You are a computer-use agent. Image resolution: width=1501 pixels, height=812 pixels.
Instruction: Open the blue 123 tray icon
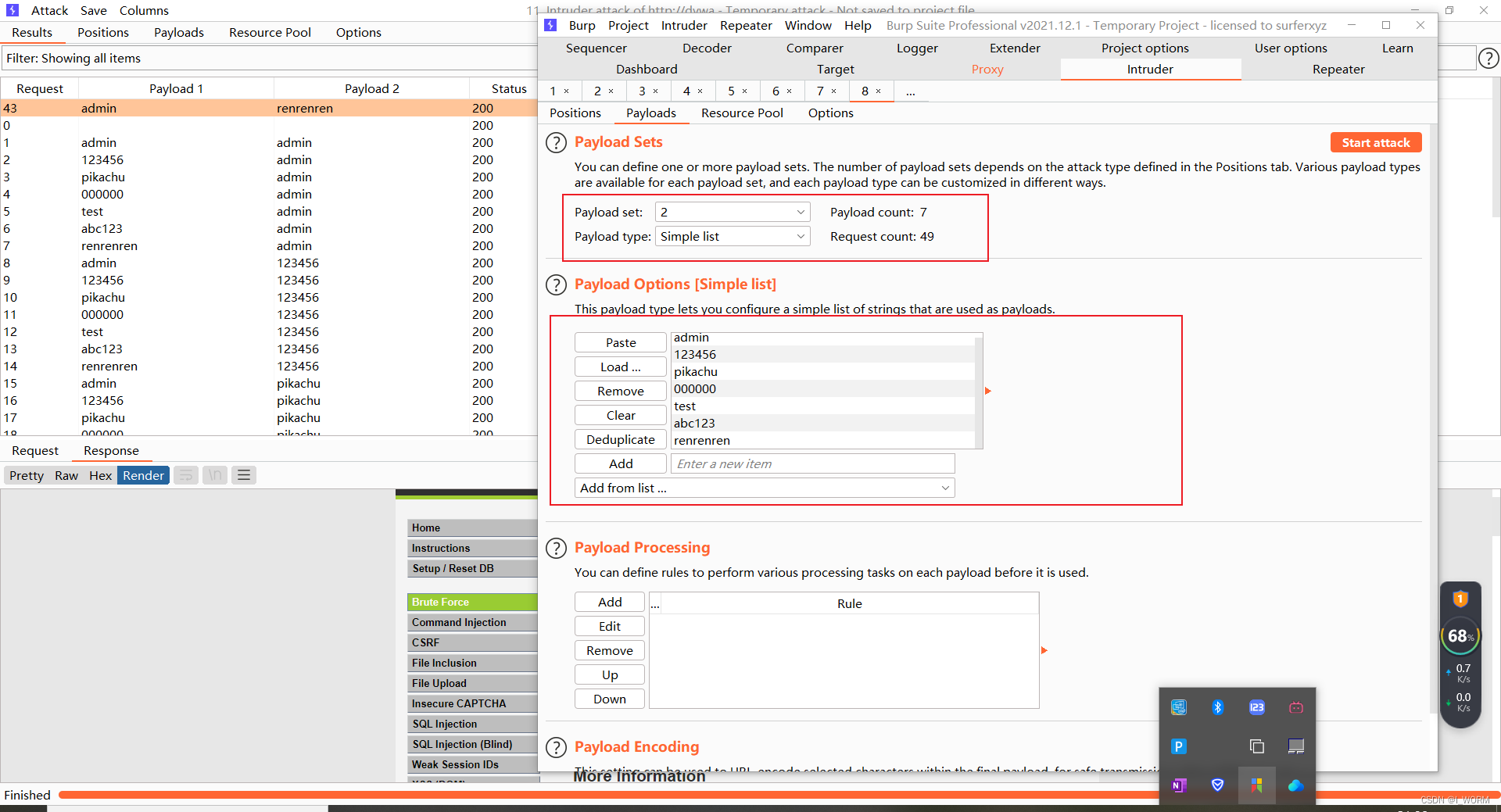[1256, 707]
